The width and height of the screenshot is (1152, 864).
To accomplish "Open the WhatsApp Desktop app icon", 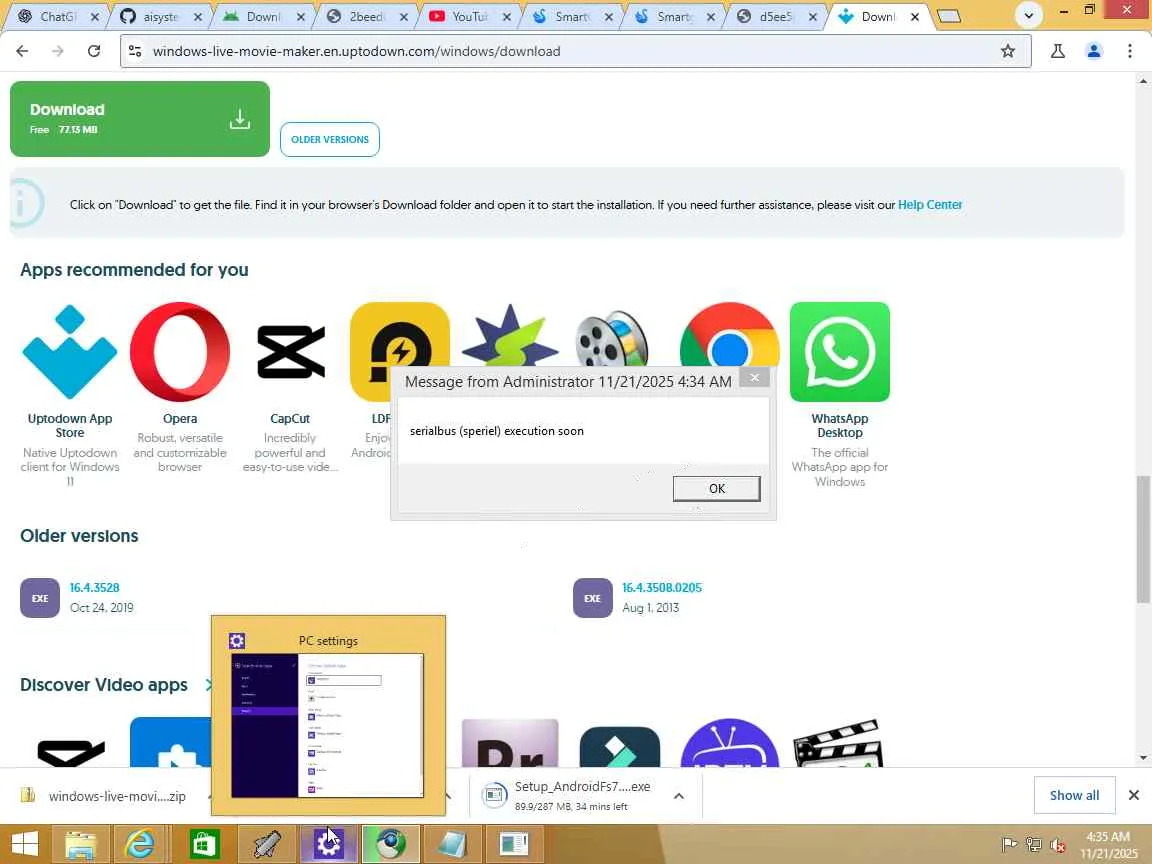I will pos(840,352).
